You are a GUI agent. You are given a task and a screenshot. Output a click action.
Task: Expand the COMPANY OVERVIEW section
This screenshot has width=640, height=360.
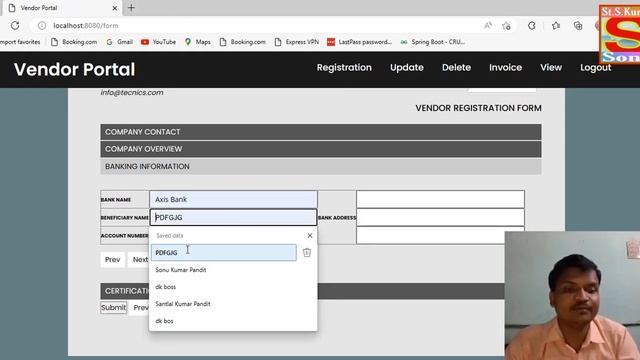click(x=321, y=149)
